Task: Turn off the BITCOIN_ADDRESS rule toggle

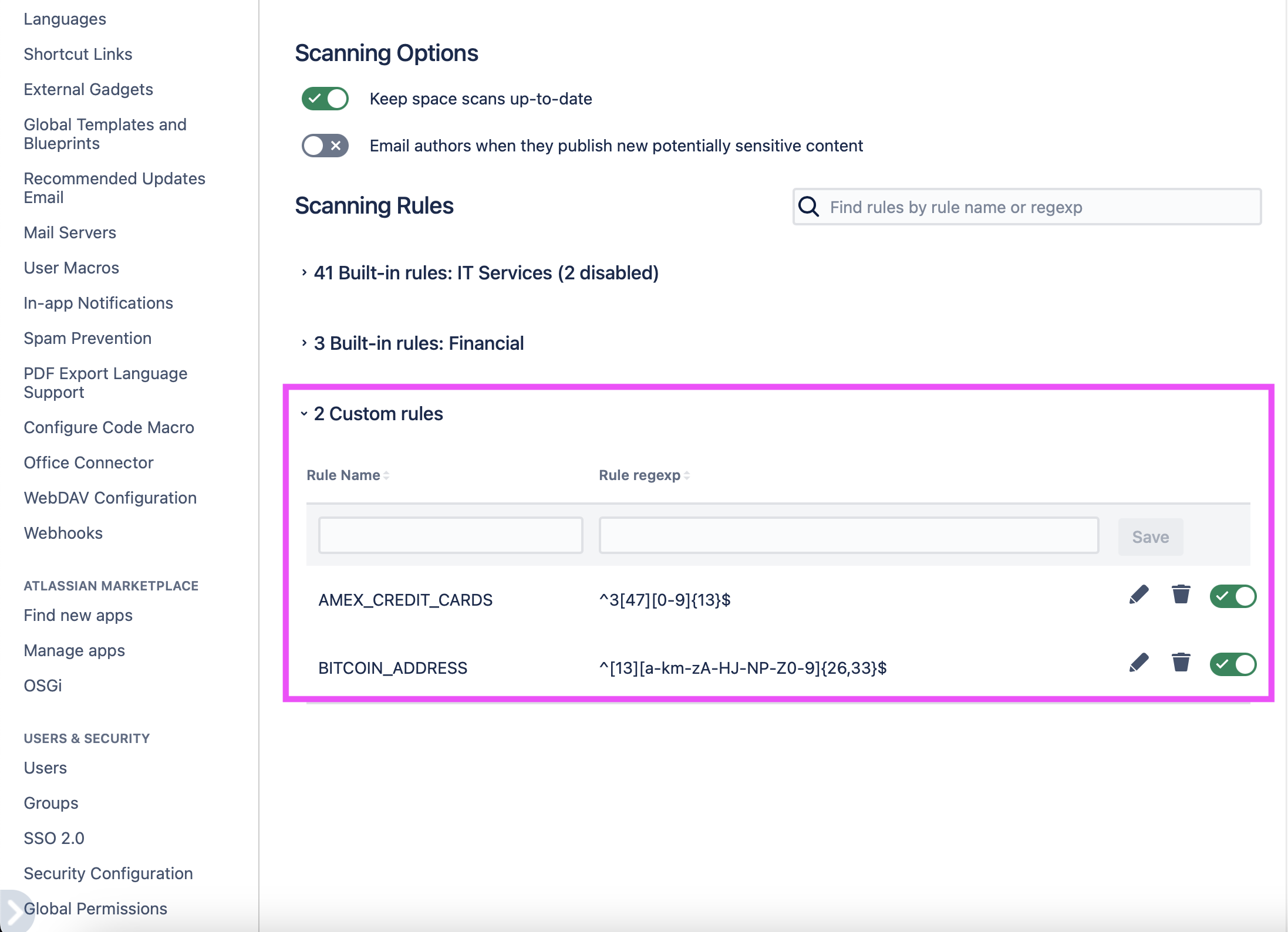Action: click(1233, 664)
